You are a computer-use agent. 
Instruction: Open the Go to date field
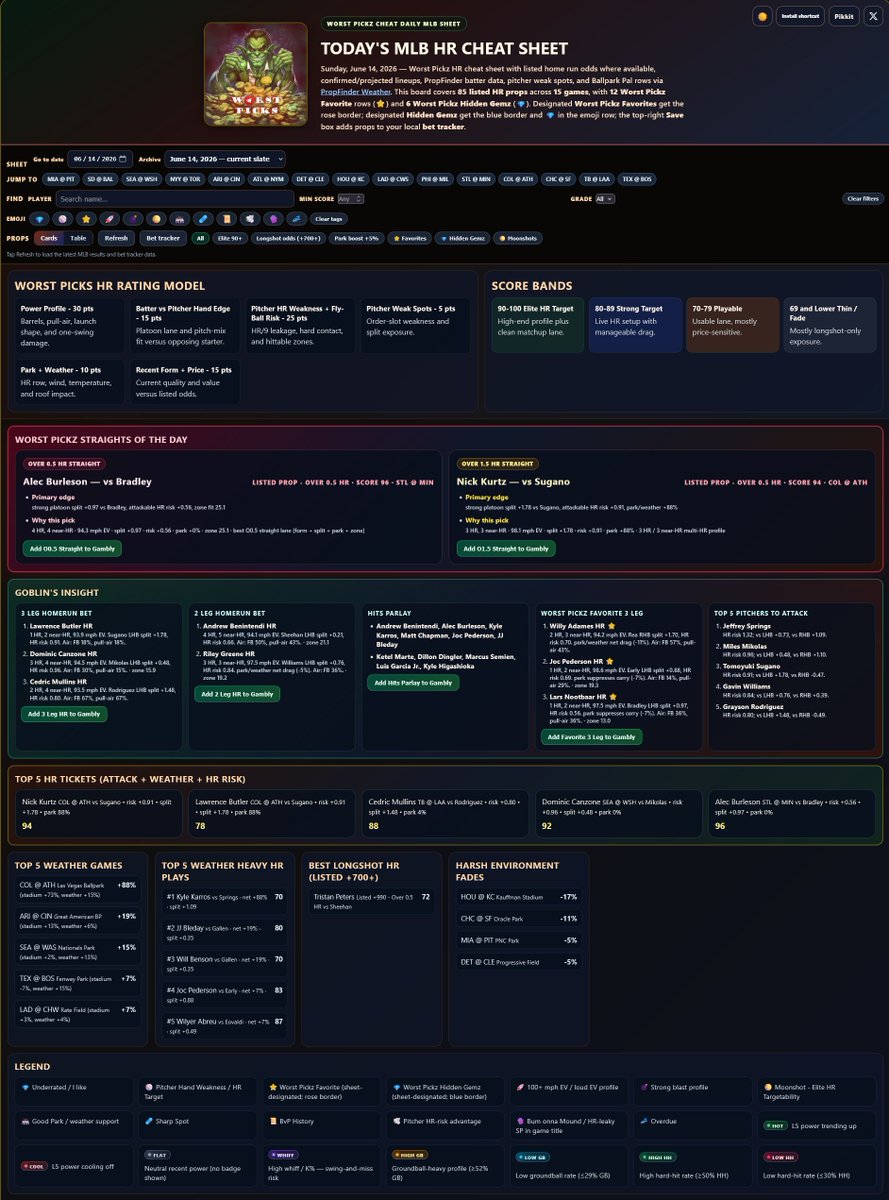point(99,158)
